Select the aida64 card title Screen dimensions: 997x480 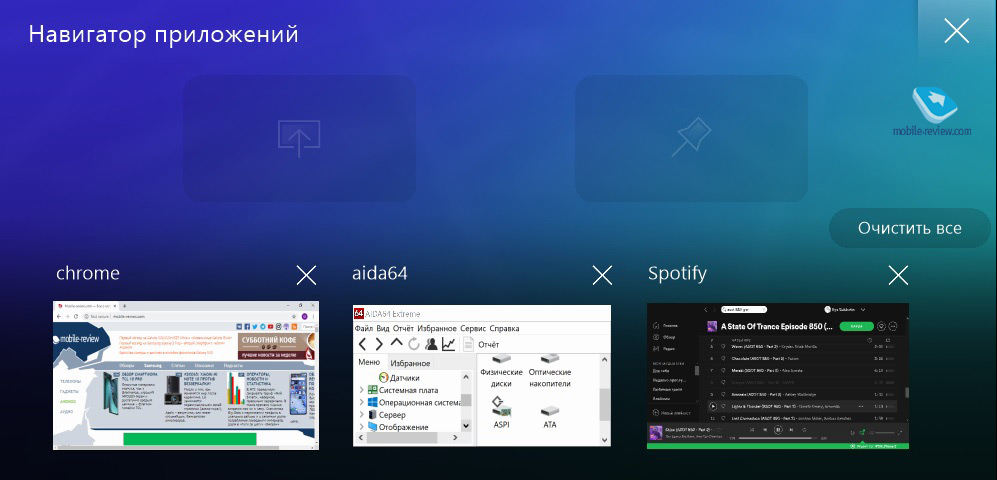(x=380, y=273)
